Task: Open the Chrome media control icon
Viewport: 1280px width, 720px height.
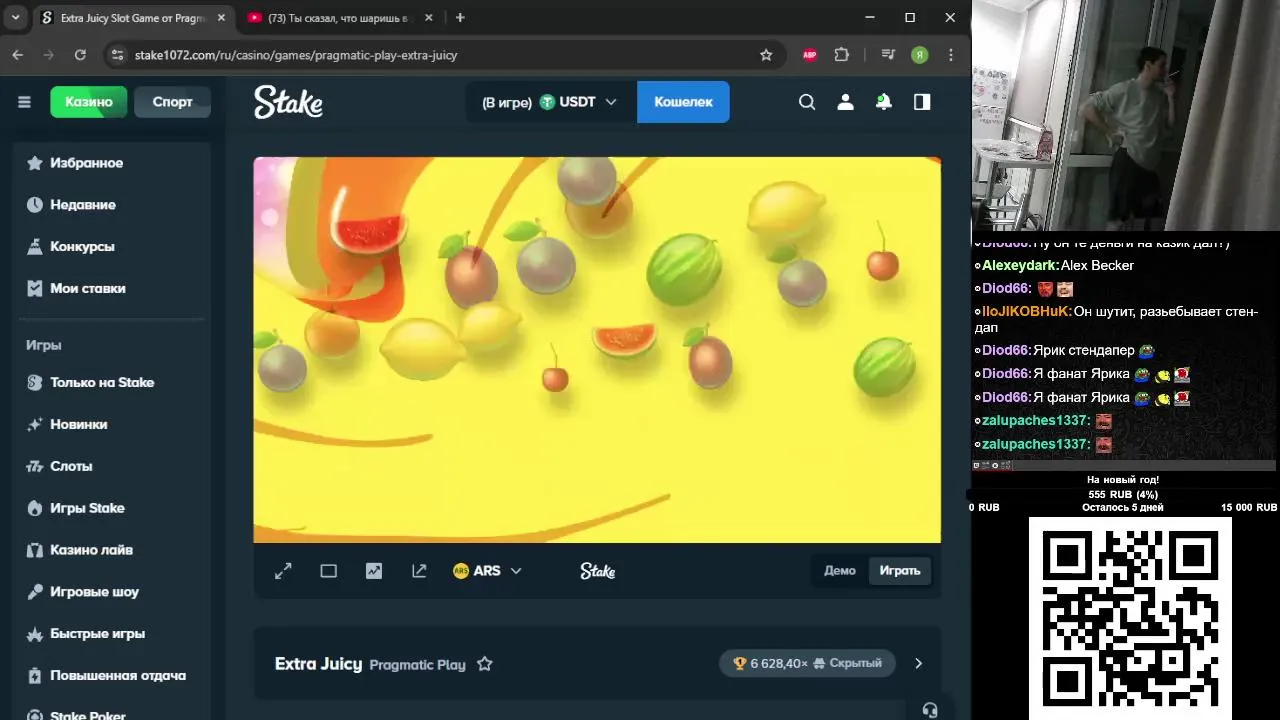Action: [887, 55]
